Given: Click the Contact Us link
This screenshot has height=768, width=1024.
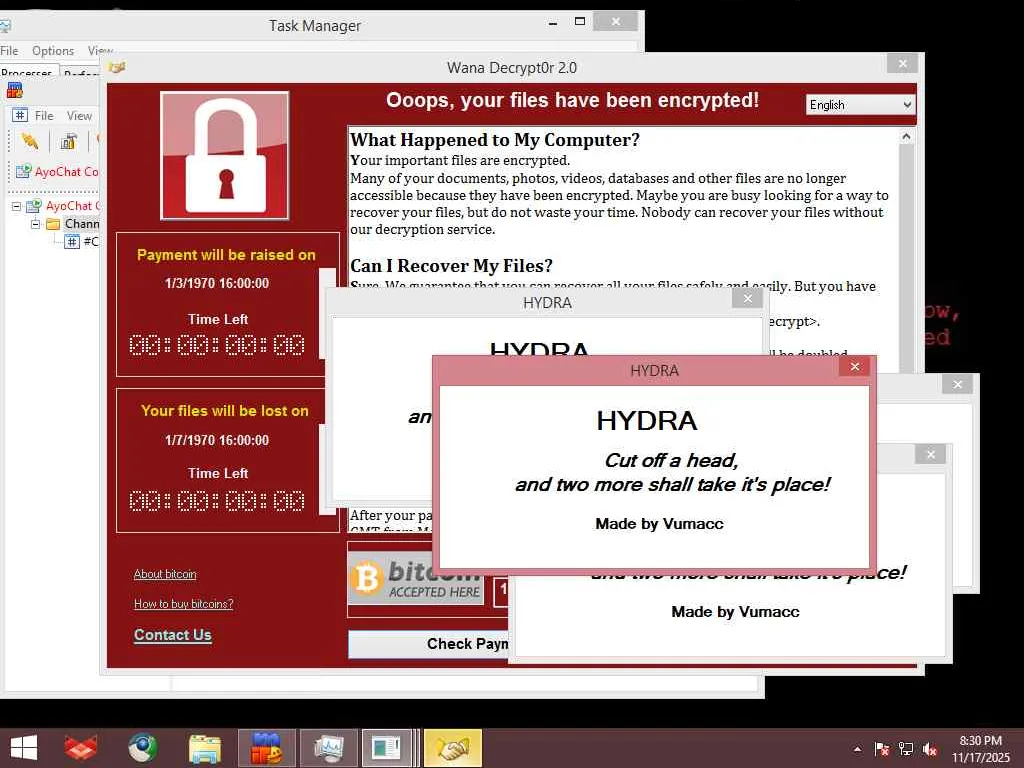Looking at the screenshot, I should click(x=172, y=635).
